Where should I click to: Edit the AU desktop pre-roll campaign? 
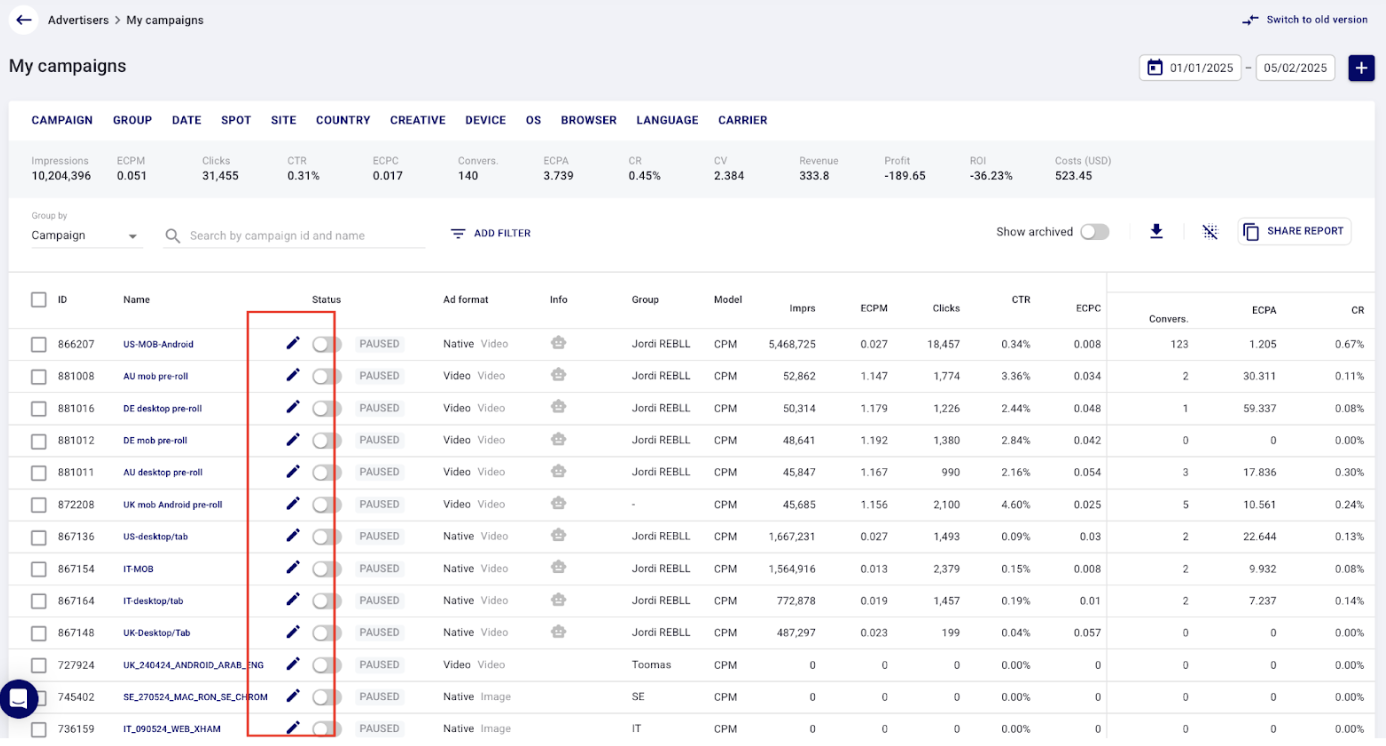(293, 471)
